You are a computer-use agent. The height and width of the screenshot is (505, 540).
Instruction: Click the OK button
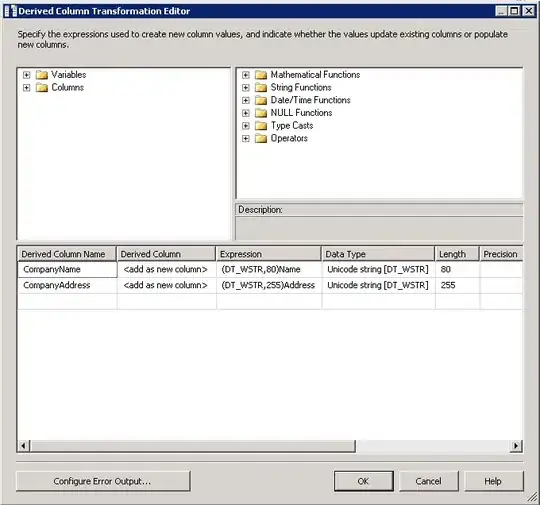[x=364, y=481]
